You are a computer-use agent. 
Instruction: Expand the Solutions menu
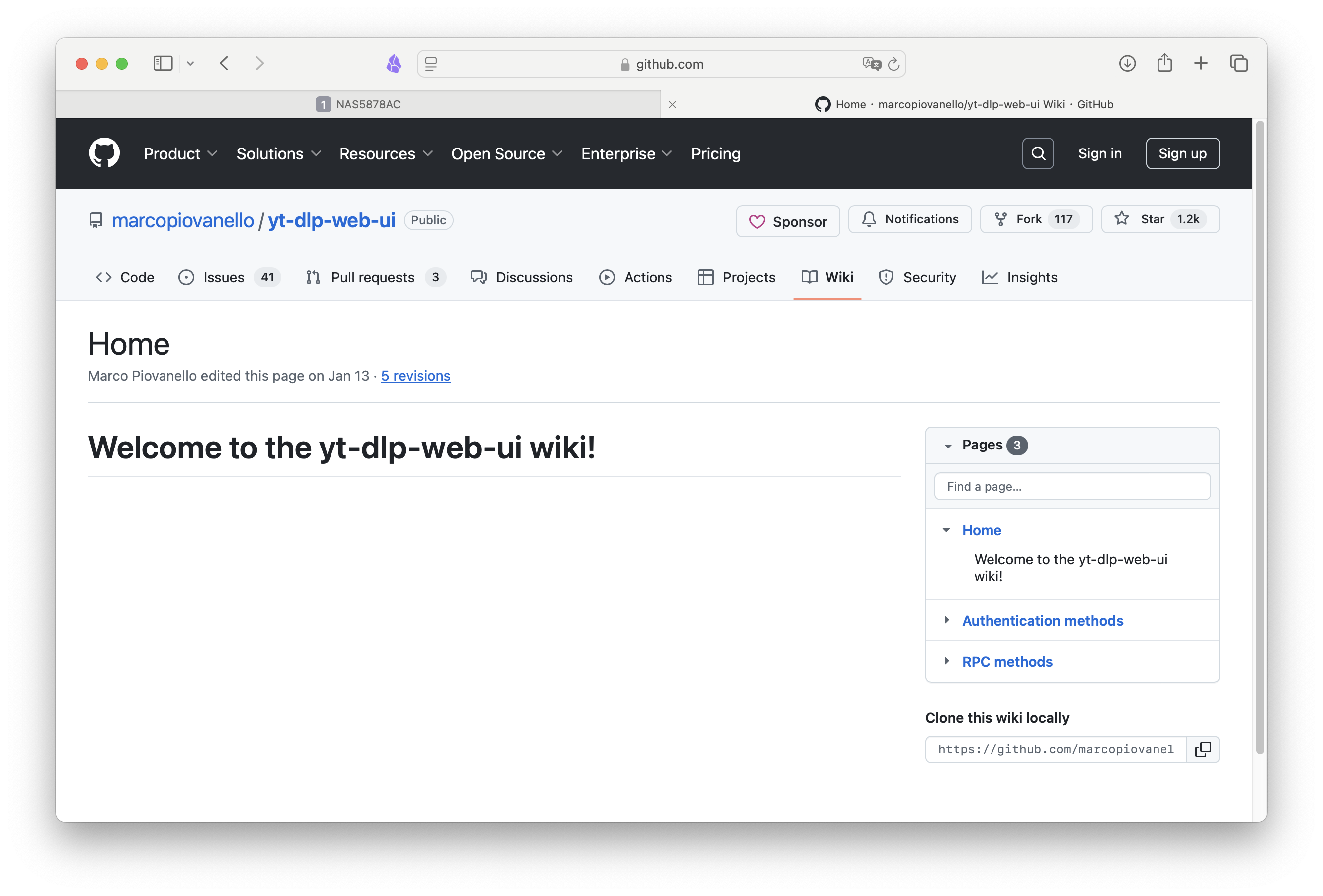(278, 153)
